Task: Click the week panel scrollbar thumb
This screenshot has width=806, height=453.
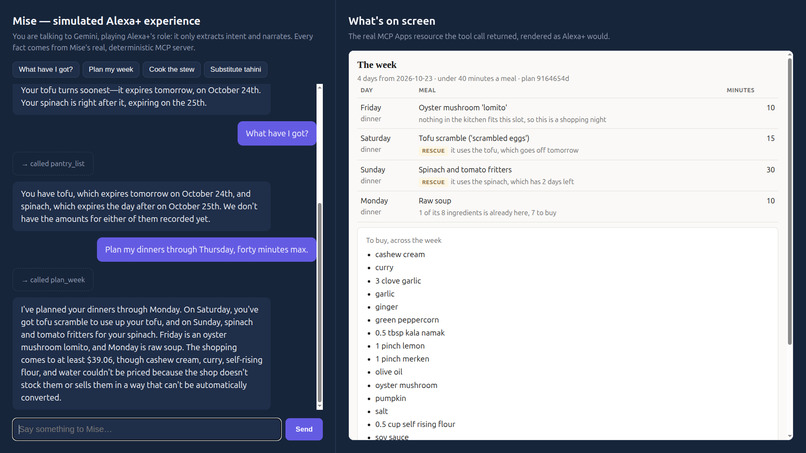Action: [x=790, y=202]
